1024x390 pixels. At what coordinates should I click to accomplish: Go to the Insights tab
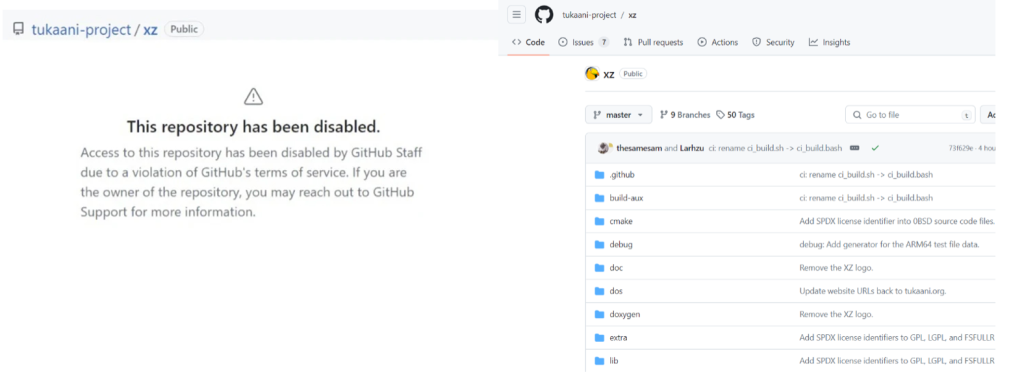coord(829,42)
